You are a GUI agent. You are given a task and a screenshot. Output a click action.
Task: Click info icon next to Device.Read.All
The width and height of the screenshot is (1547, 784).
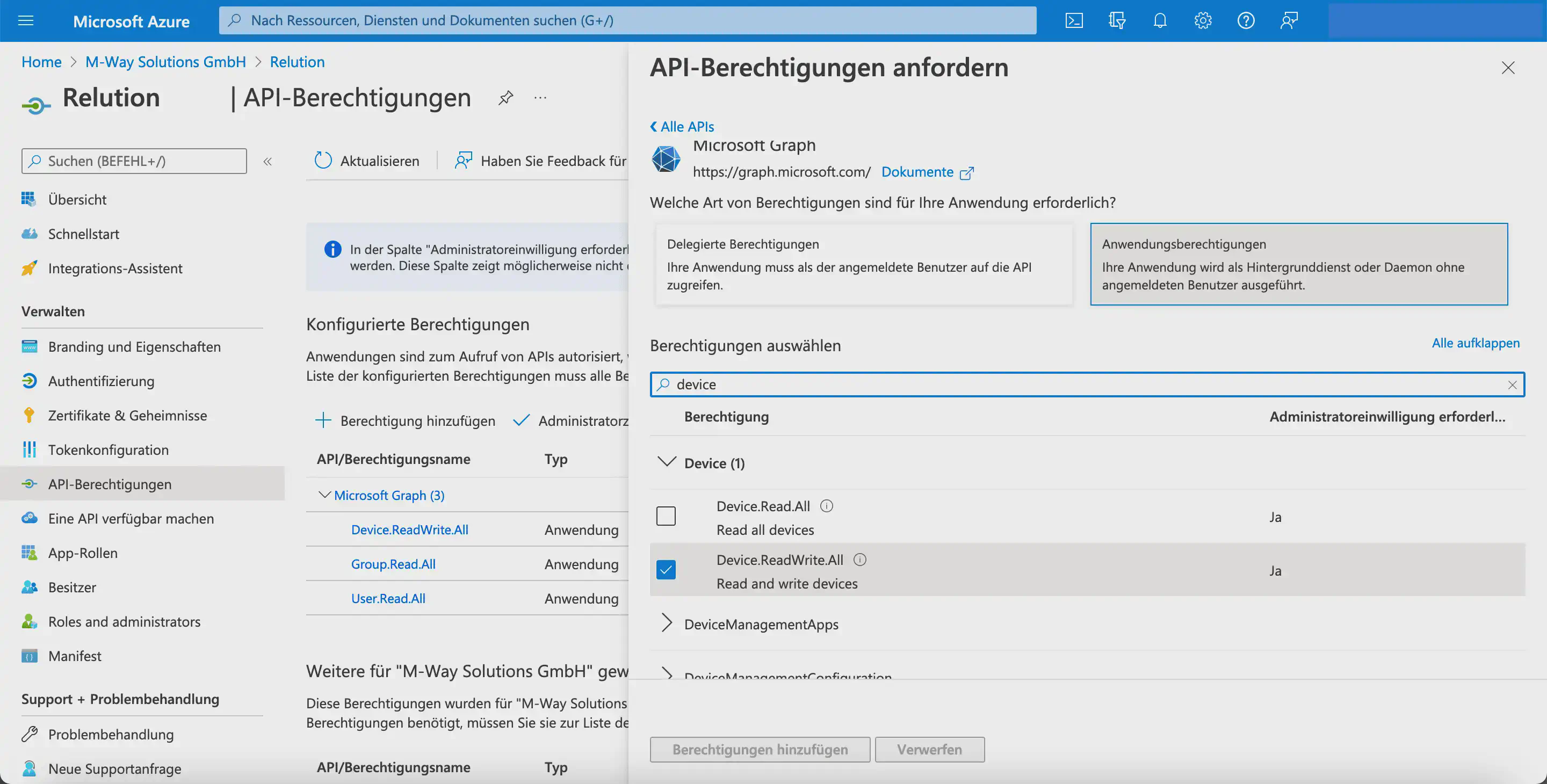pos(826,506)
